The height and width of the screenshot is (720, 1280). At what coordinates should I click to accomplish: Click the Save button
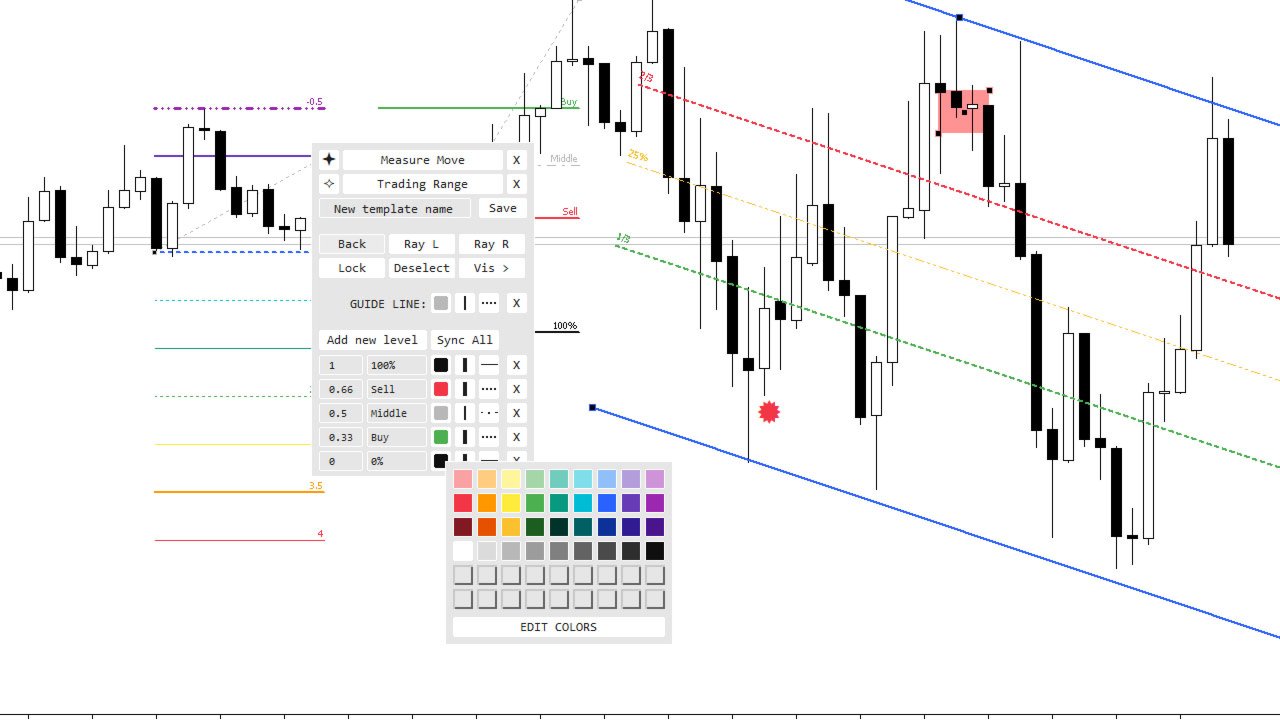point(503,208)
